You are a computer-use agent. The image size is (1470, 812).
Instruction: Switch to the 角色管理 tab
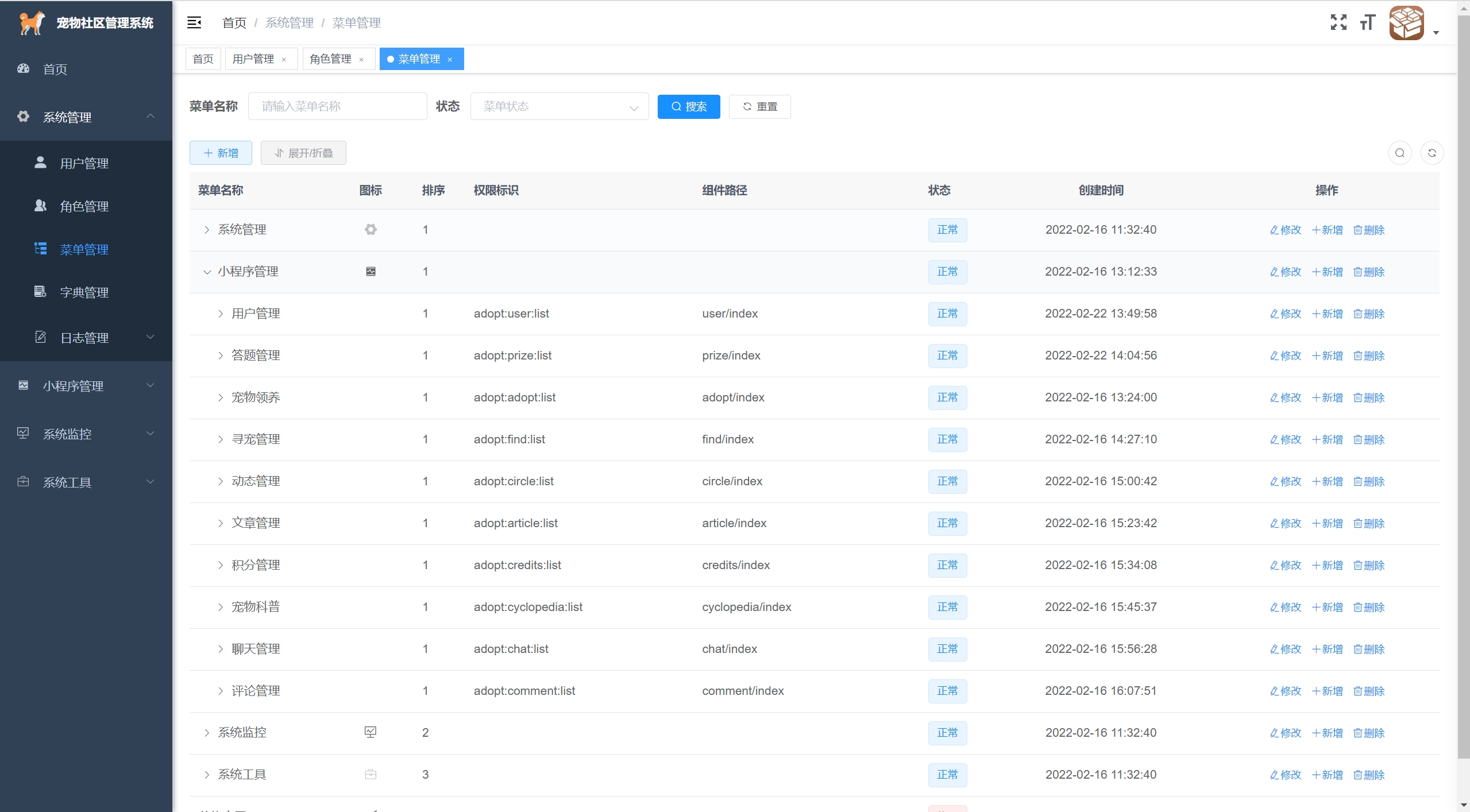330,59
